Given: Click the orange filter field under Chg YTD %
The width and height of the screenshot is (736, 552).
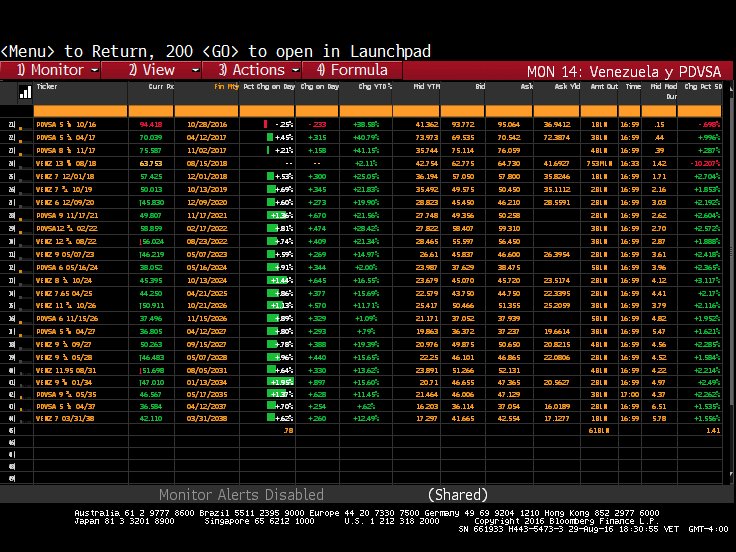Looking at the screenshot, I should click(x=366, y=111).
